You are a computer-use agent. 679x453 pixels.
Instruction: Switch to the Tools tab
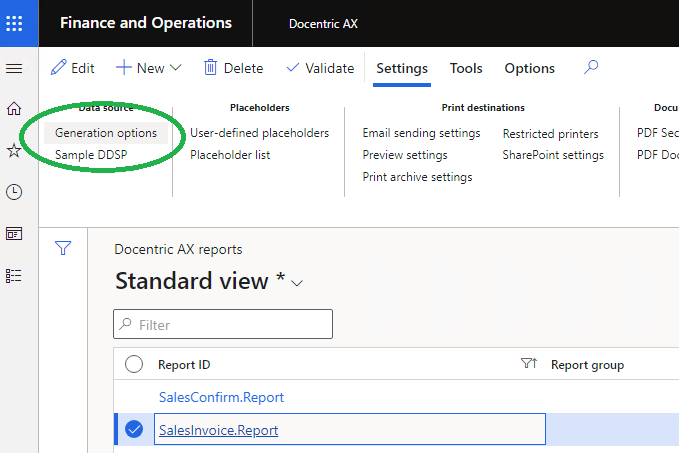tap(466, 68)
